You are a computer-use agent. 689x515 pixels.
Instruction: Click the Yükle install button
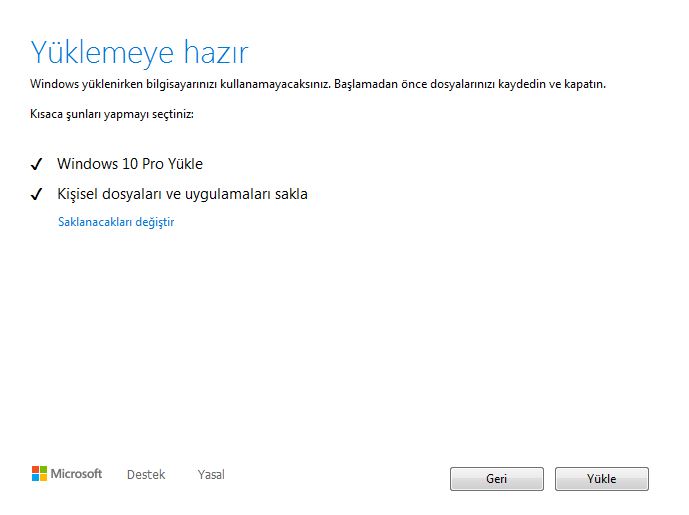click(x=602, y=479)
